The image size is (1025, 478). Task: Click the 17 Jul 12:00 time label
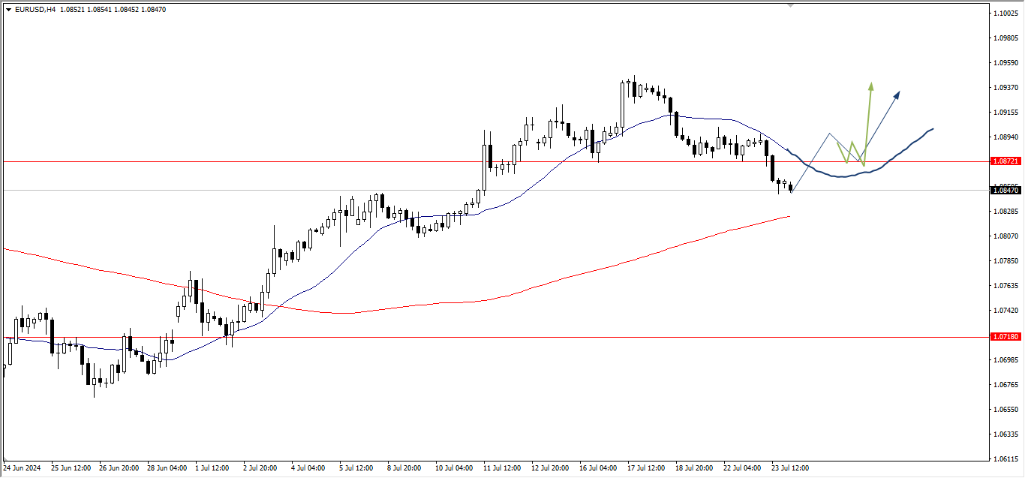point(644,467)
